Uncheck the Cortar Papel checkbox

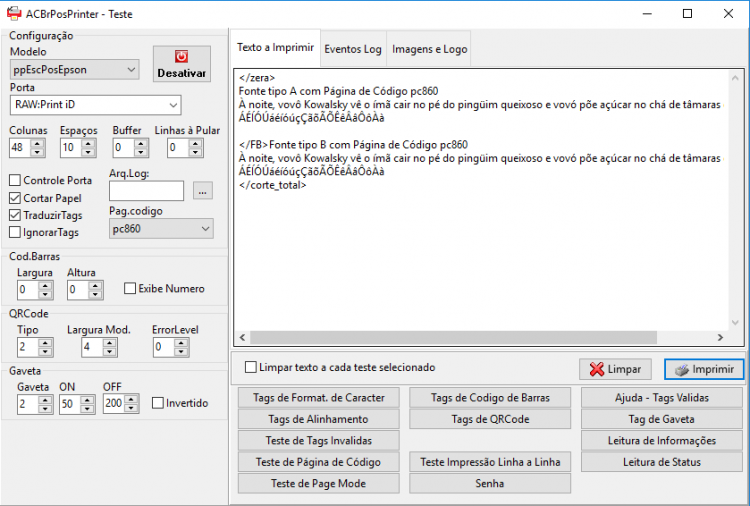click(15, 198)
